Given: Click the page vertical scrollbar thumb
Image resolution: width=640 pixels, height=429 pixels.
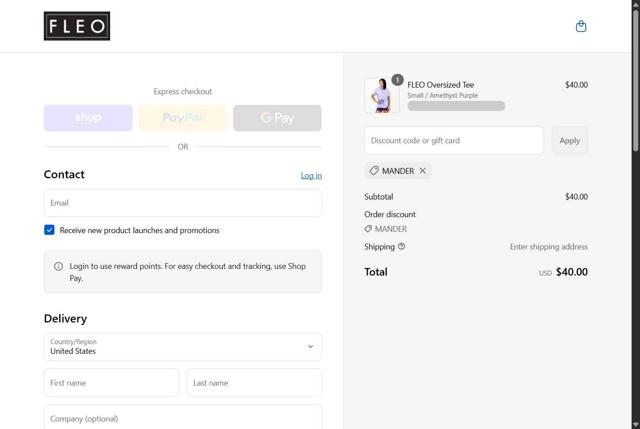Looking at the screenshot, I should [x=636, y=80].
